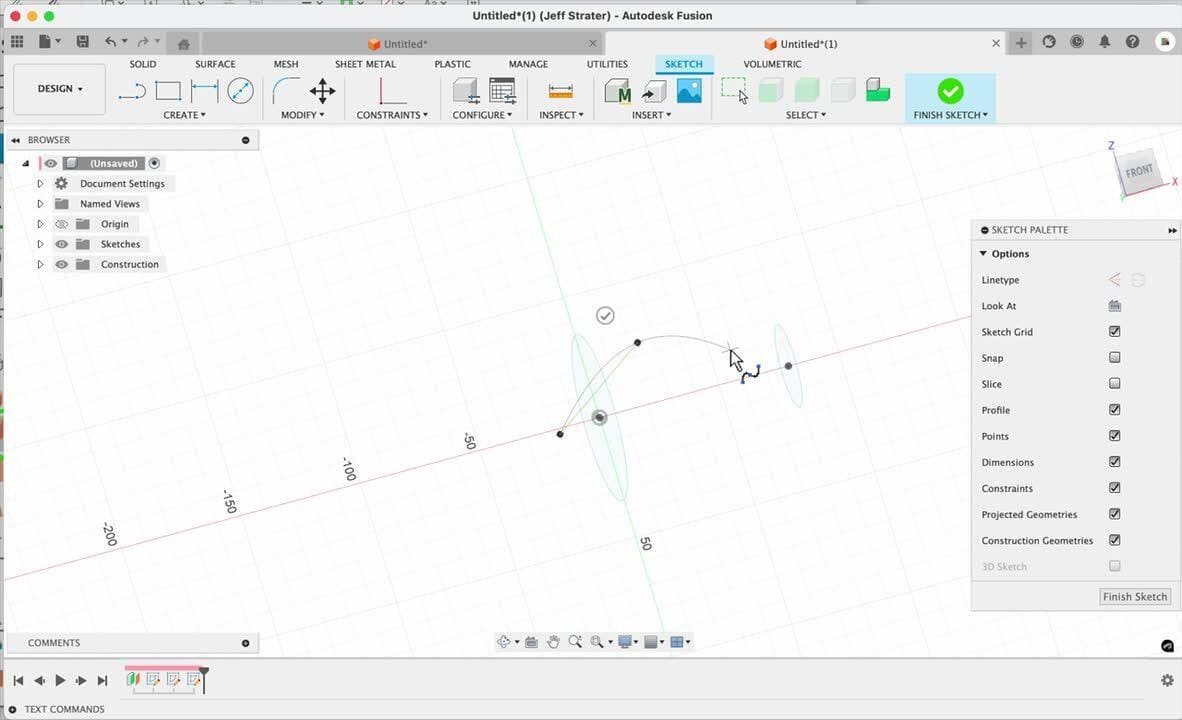Switch to the MESH tab
The image size is (1182, 720).
(x=286, y=64)
